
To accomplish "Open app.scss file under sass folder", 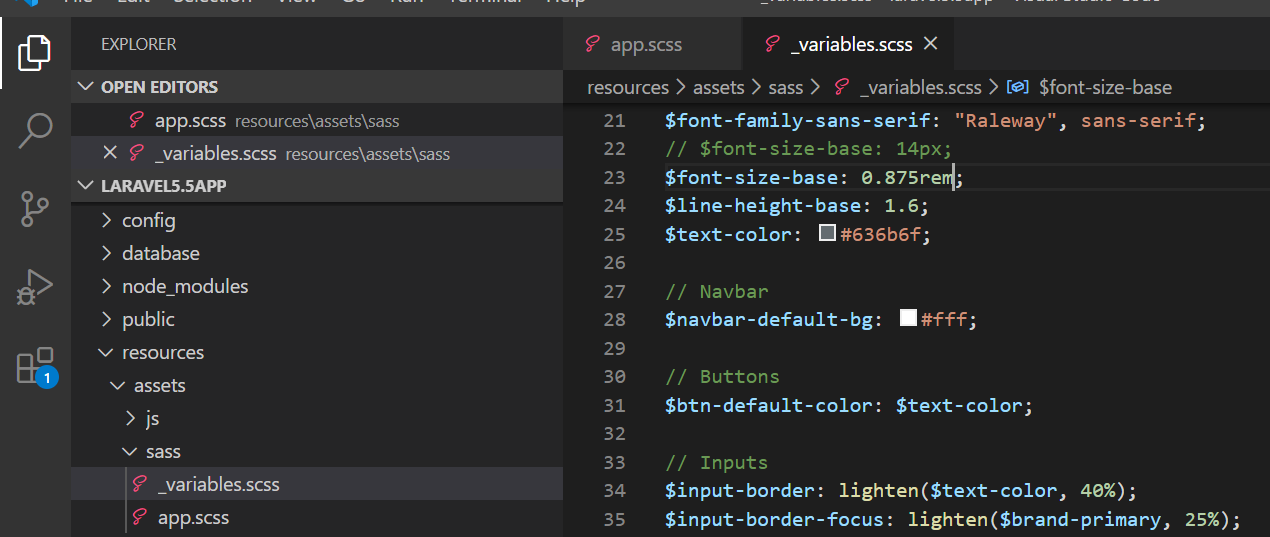I will tap(193, 517).
